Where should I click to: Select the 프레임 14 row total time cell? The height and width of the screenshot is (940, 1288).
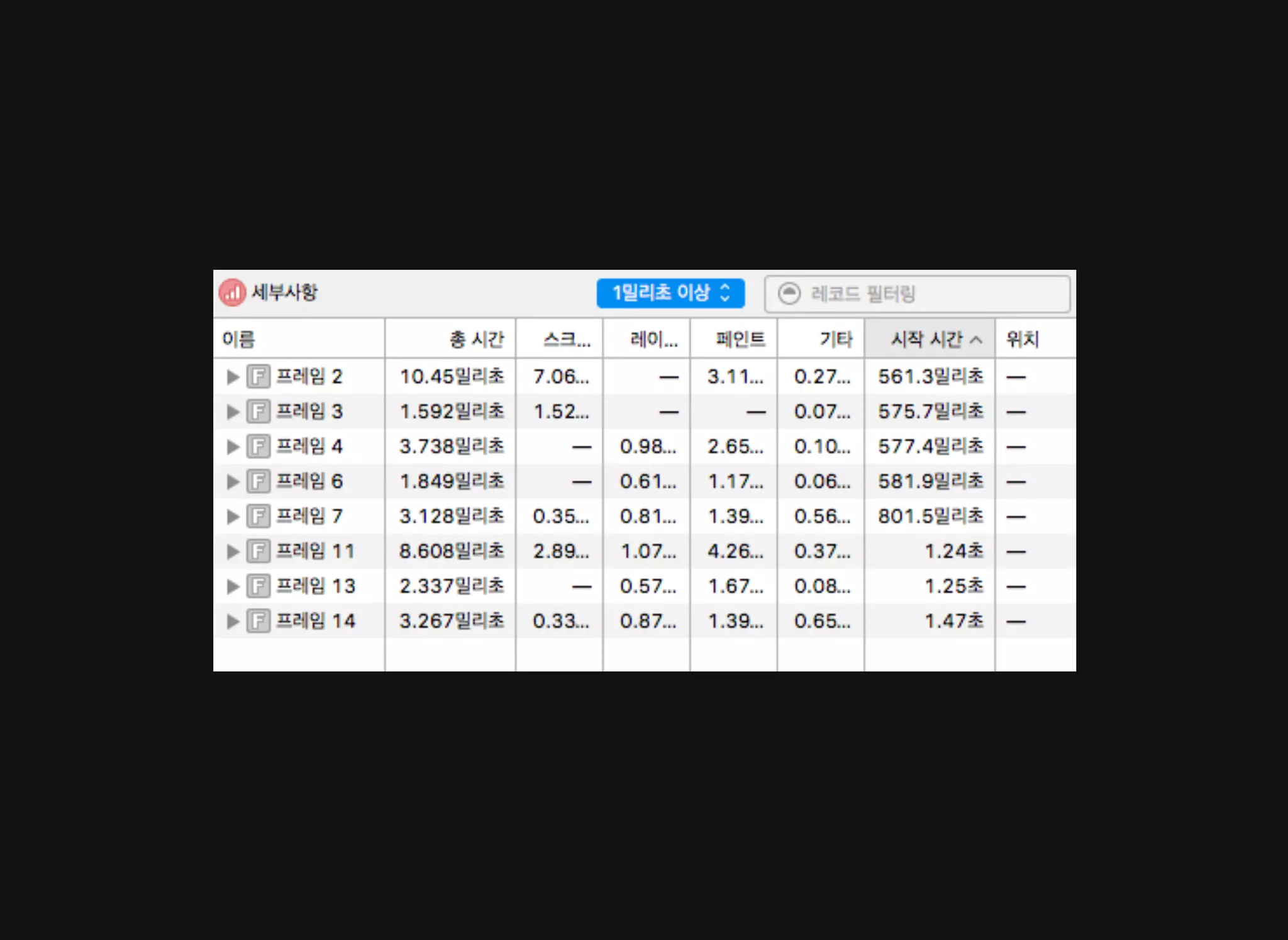451,621
